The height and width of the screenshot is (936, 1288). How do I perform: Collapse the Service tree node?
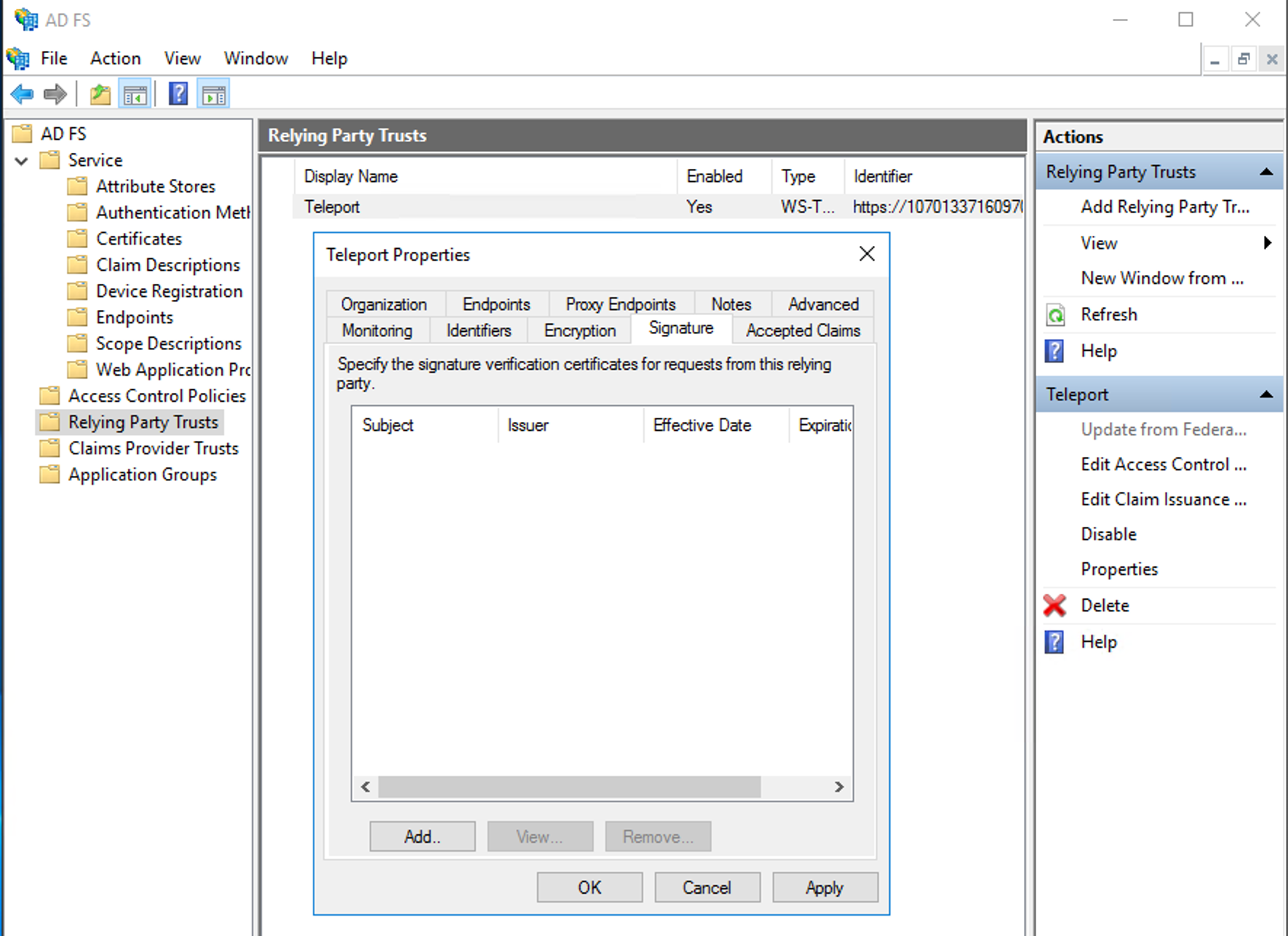pos(22,161)
